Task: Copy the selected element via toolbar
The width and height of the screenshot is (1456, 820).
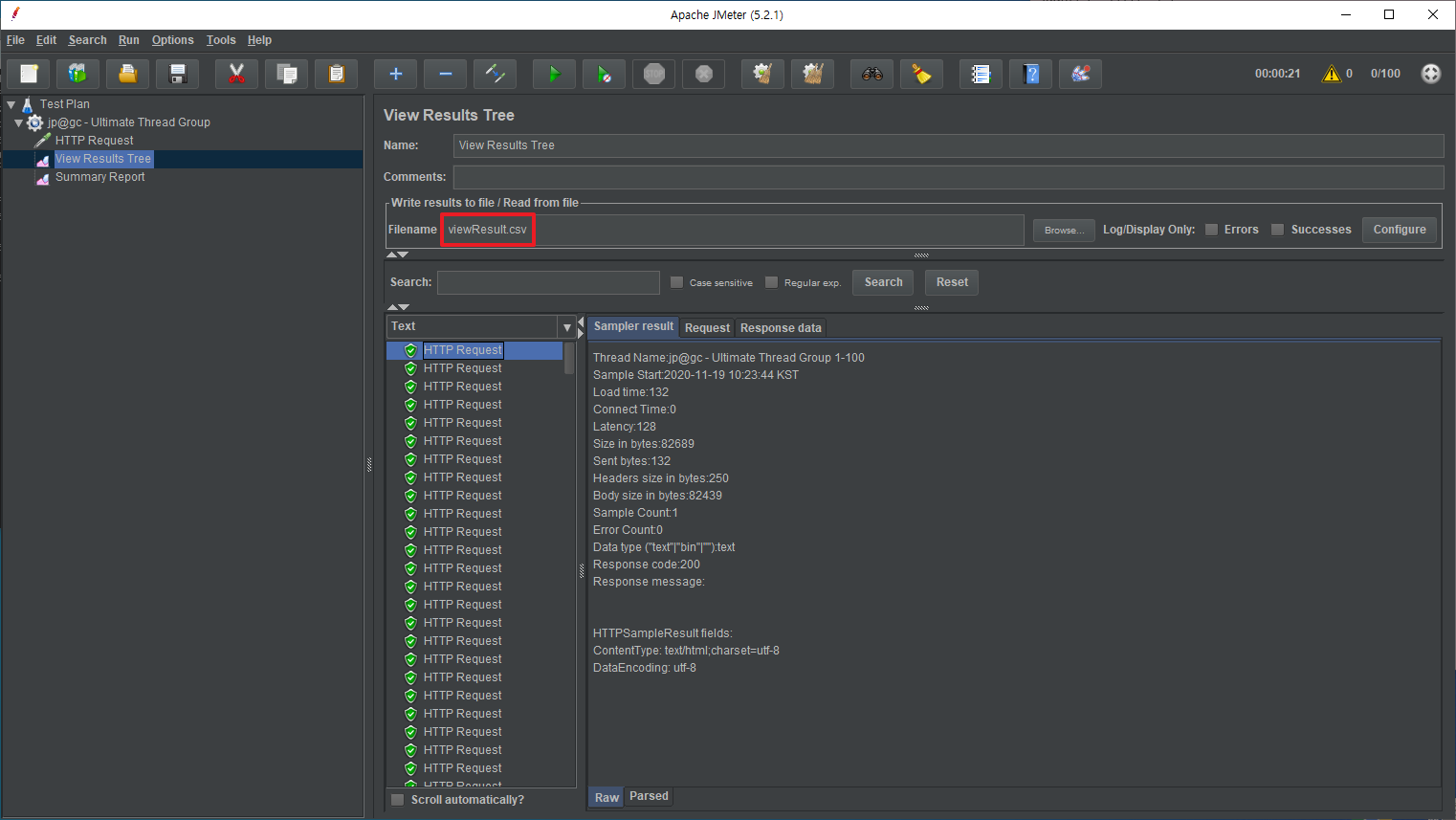Action: pyautogui.click(x=286, y=74)
